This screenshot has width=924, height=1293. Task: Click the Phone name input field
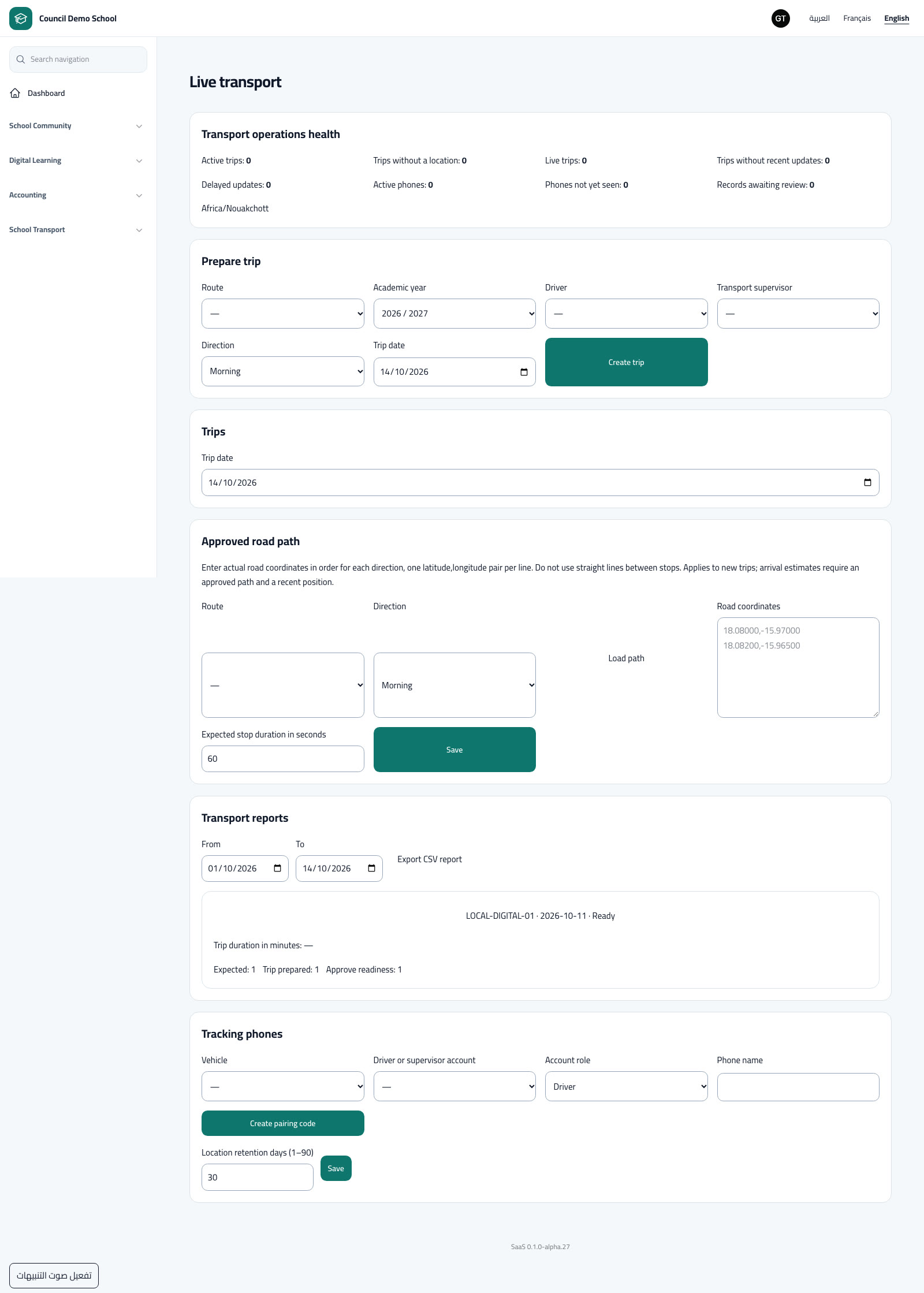tap(798, 1087)
